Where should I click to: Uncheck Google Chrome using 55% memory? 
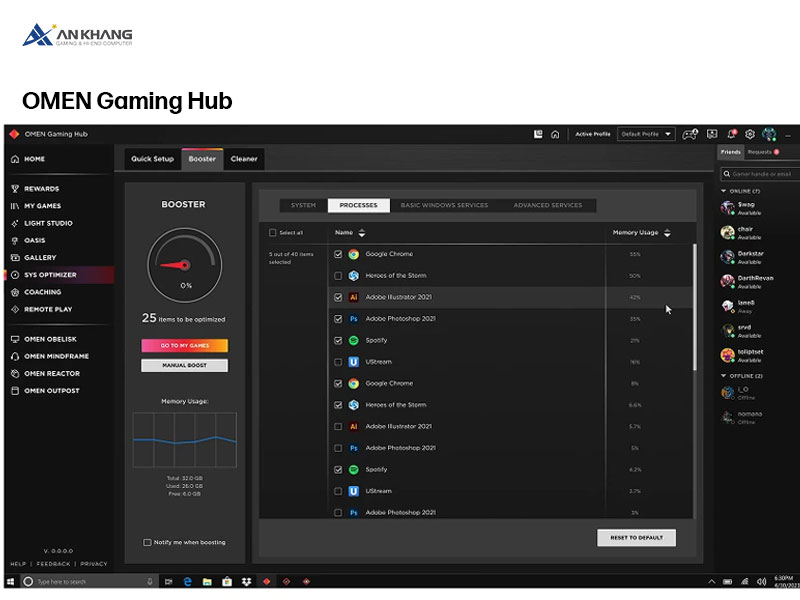[338, 254]
